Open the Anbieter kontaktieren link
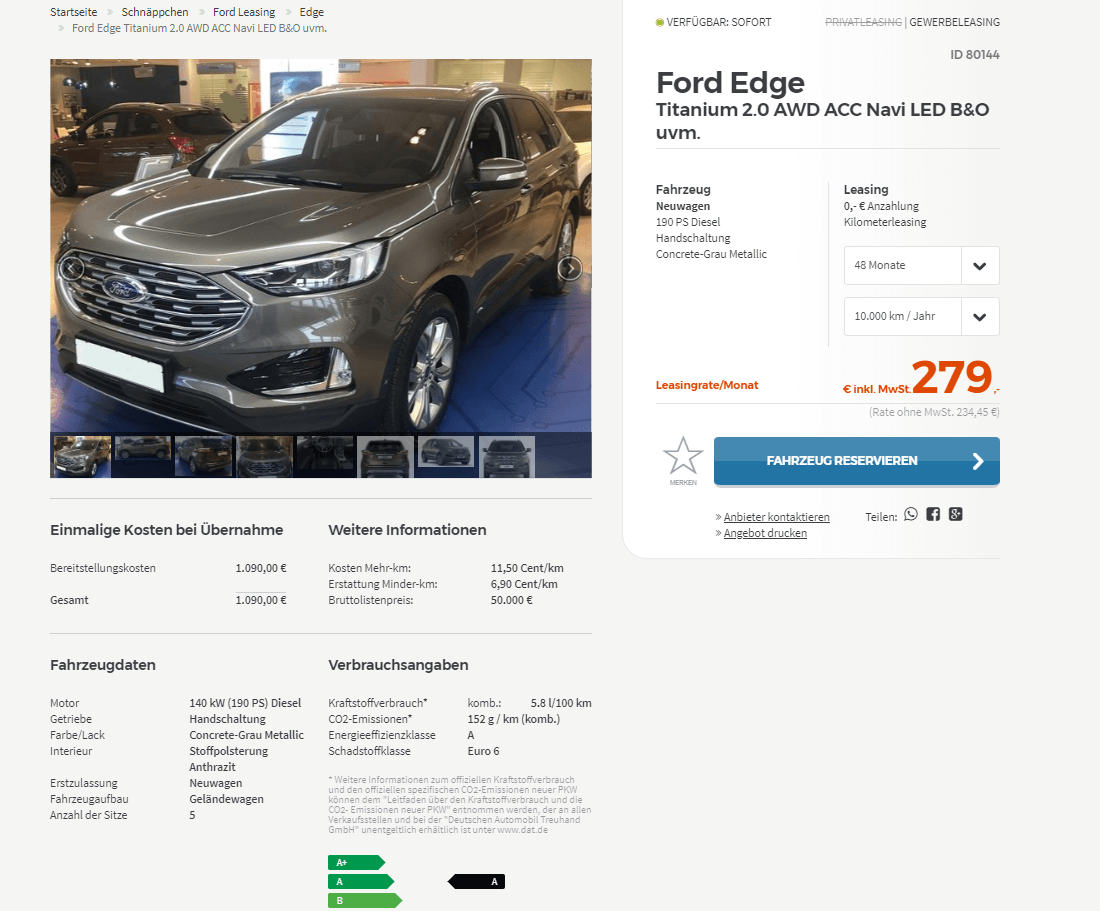This screenshot has width=1100, height=911. click(776, 517)
